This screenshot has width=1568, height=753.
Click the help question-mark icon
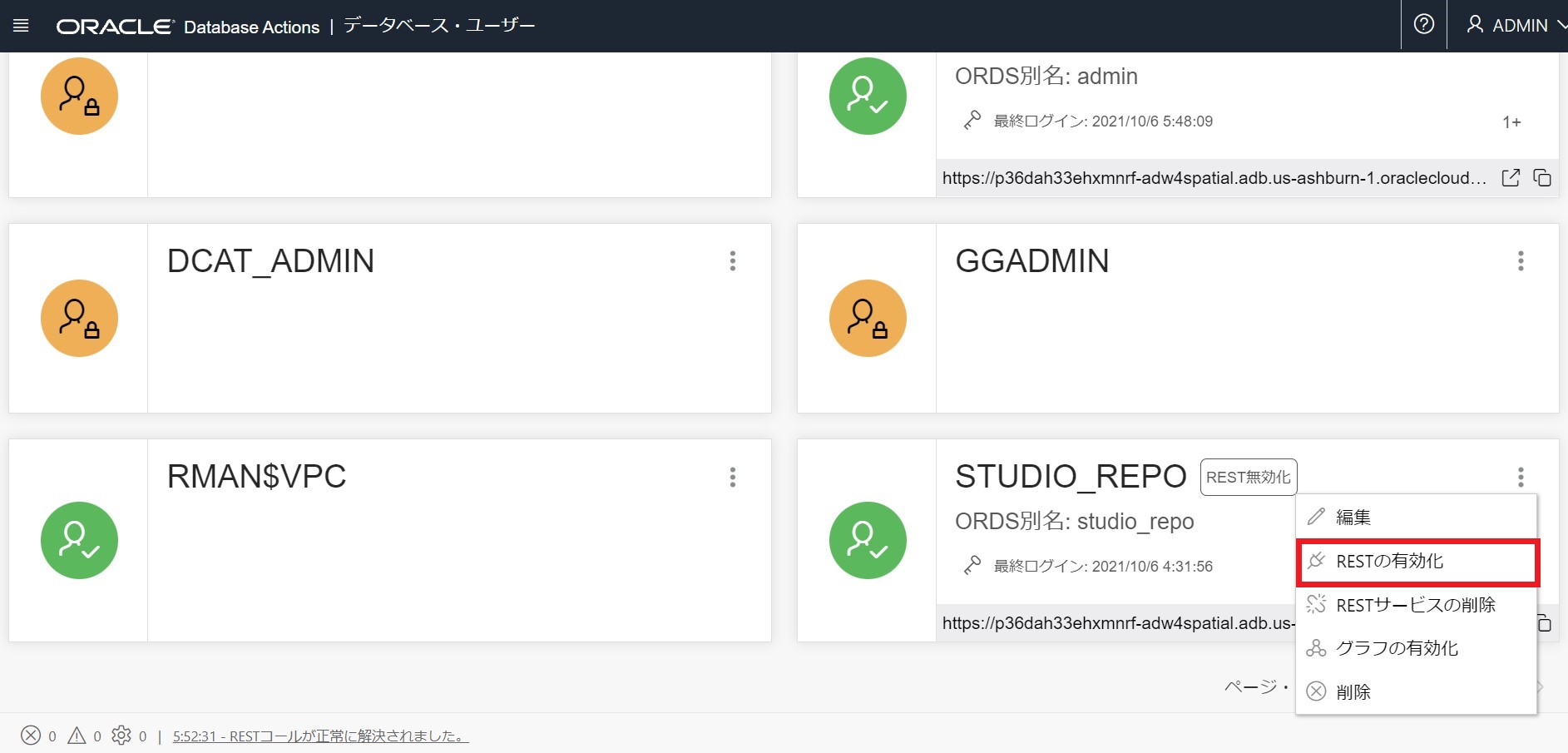point(1424,24)
